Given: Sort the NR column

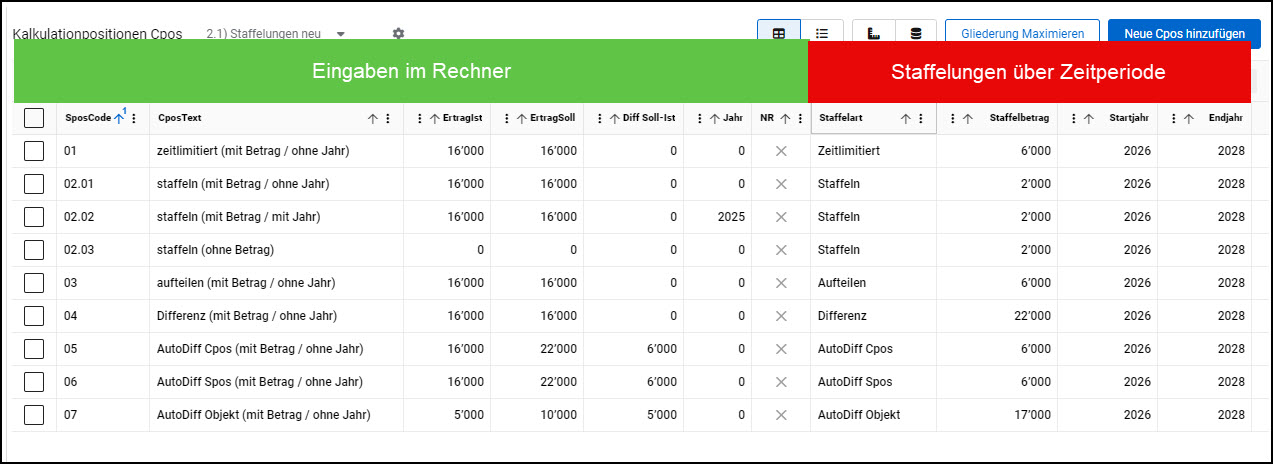Looking at the screenshot, I should click(x=785, y=118).
